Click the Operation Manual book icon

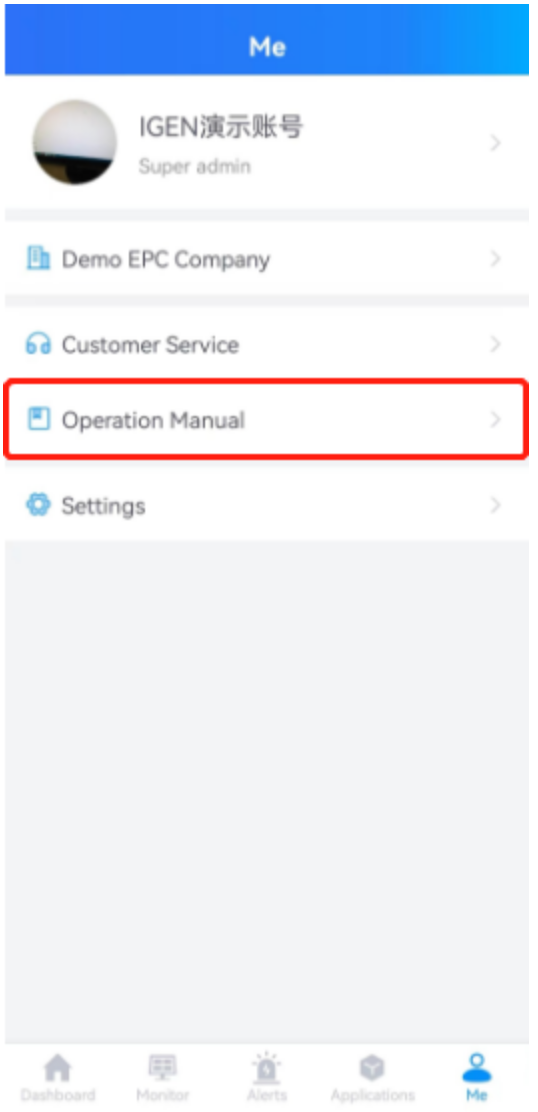[38, 420]
